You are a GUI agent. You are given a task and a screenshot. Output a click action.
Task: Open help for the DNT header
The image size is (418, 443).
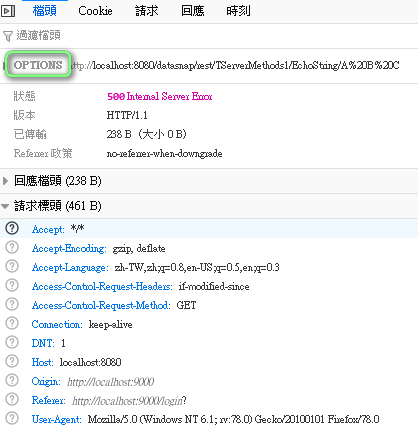tap(12, 342)
